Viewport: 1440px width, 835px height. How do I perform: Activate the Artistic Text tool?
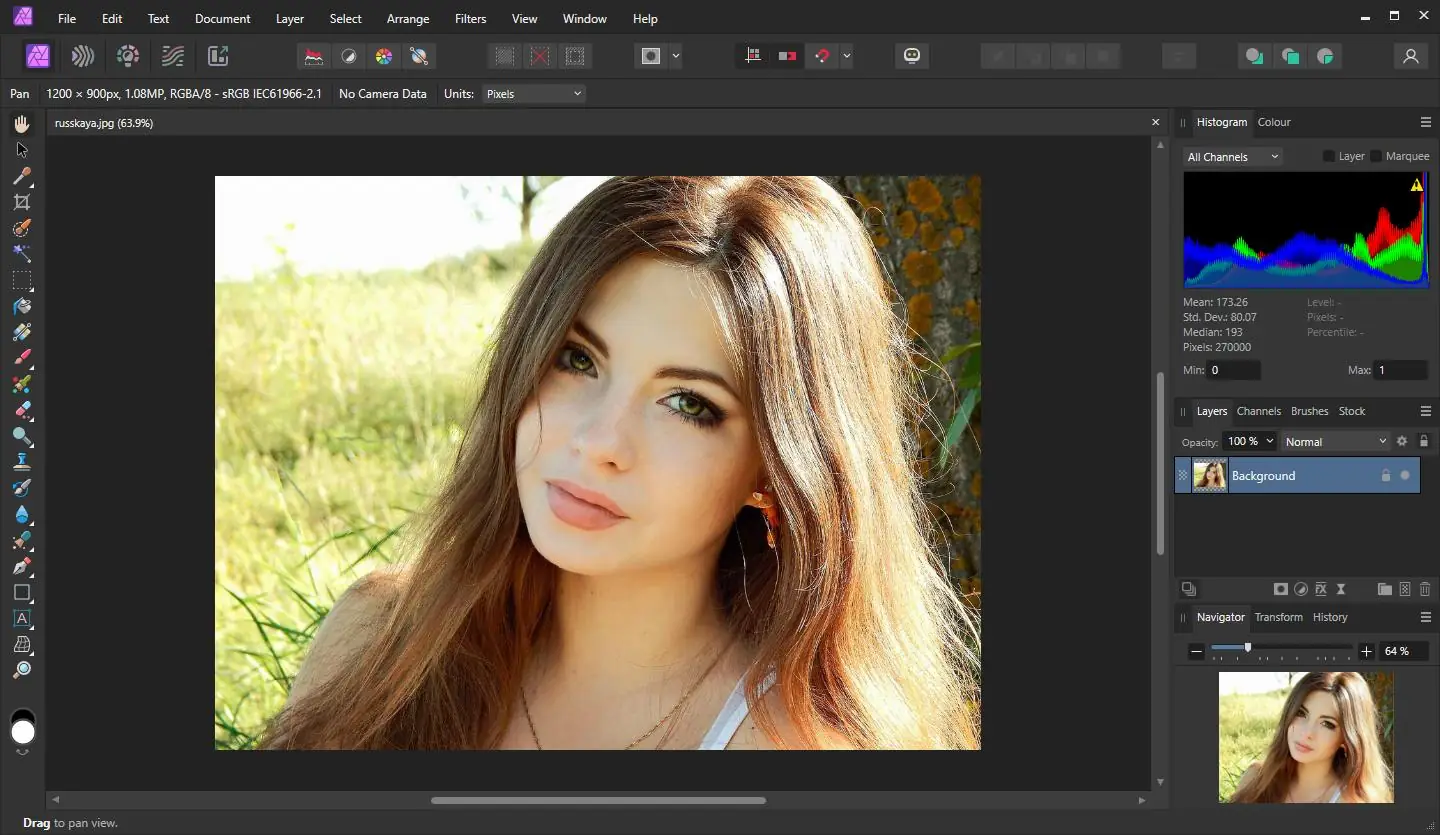click(22, 618)
